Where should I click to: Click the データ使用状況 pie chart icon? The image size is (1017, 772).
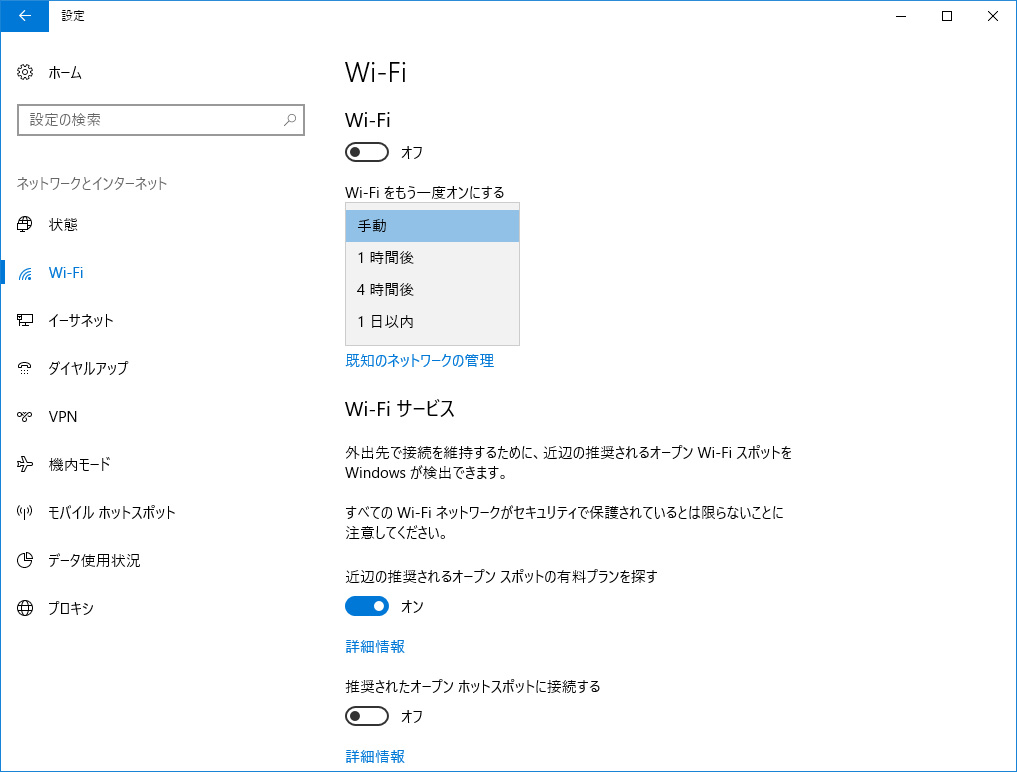click(x=26, y=561)
